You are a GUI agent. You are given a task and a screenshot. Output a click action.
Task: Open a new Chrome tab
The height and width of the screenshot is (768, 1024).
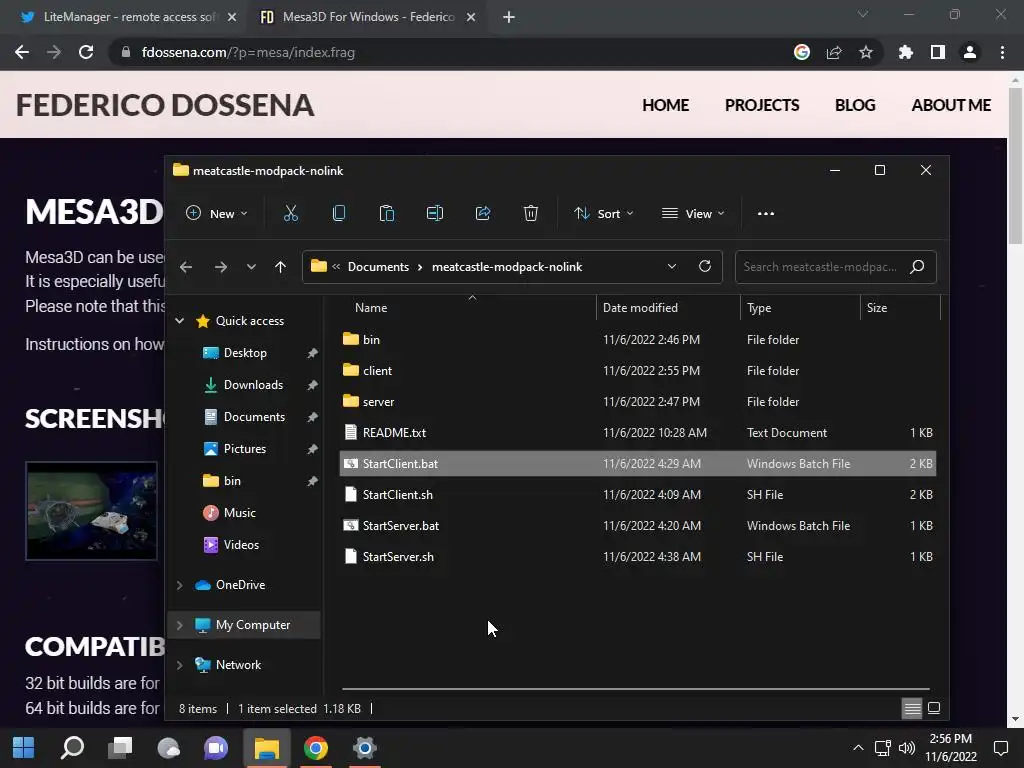pyautogui.click(x=509, y=17)
